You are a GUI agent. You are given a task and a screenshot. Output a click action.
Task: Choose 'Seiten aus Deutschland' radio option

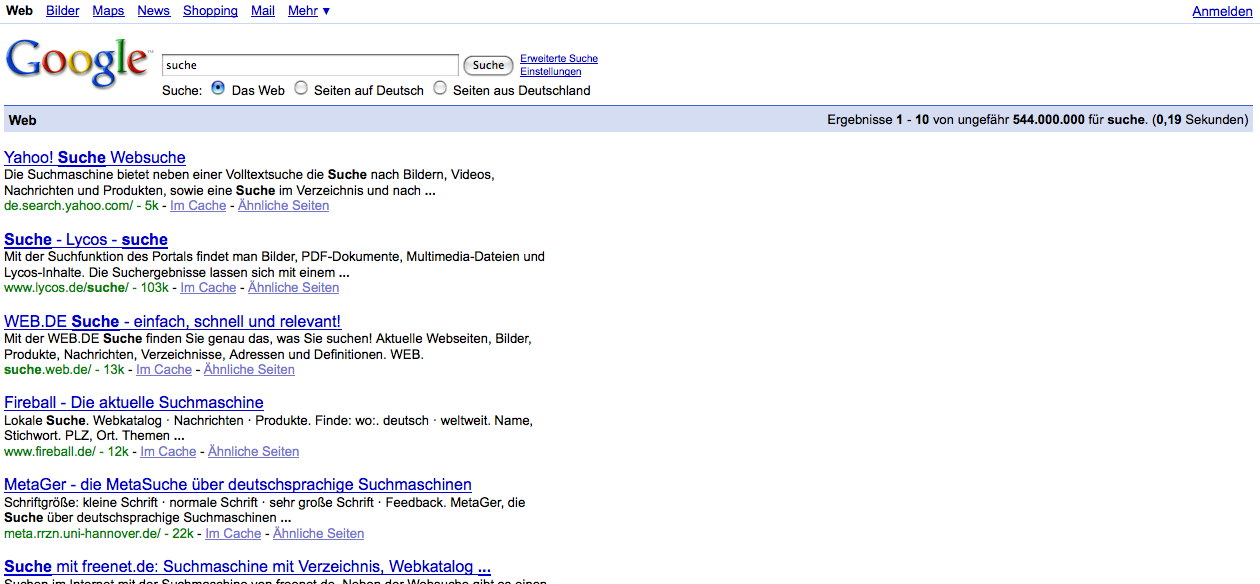[x=440, y=89]
